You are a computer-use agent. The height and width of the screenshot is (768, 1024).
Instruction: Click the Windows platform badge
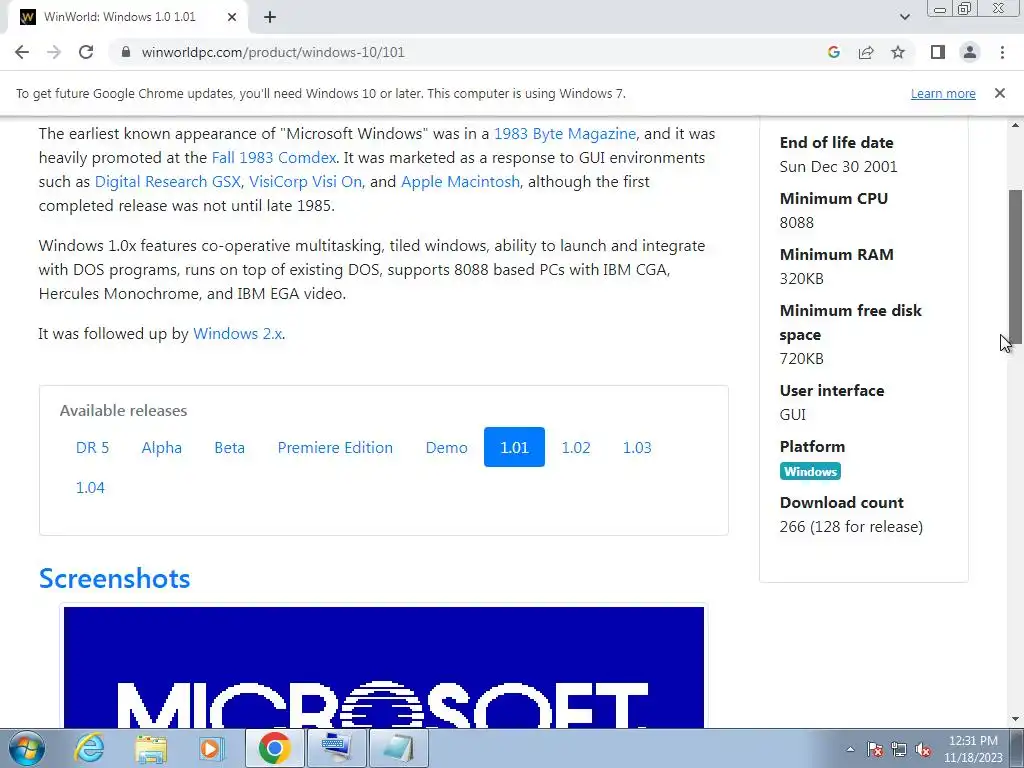tap(810, 472)
